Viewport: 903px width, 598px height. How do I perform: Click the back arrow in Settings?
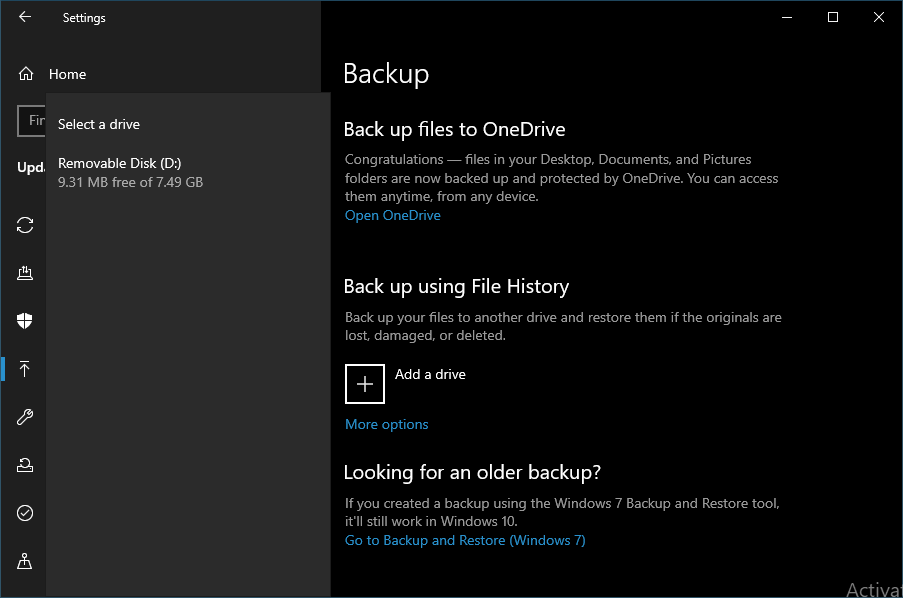point(25,17)
